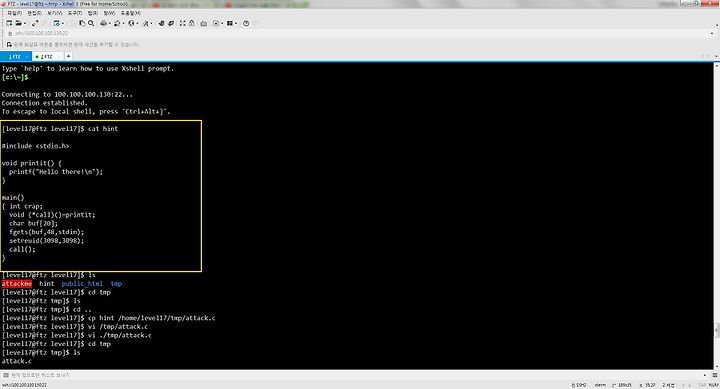Click the Open Session folder icon

18,23
